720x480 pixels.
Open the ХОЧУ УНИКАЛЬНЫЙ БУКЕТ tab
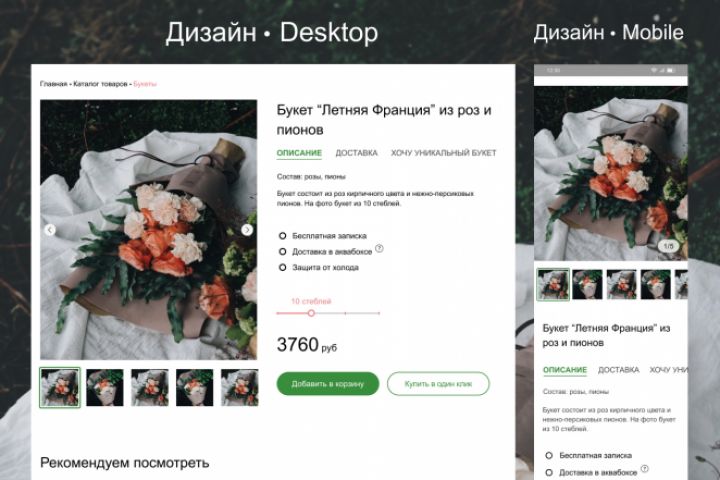coord(444,153)
